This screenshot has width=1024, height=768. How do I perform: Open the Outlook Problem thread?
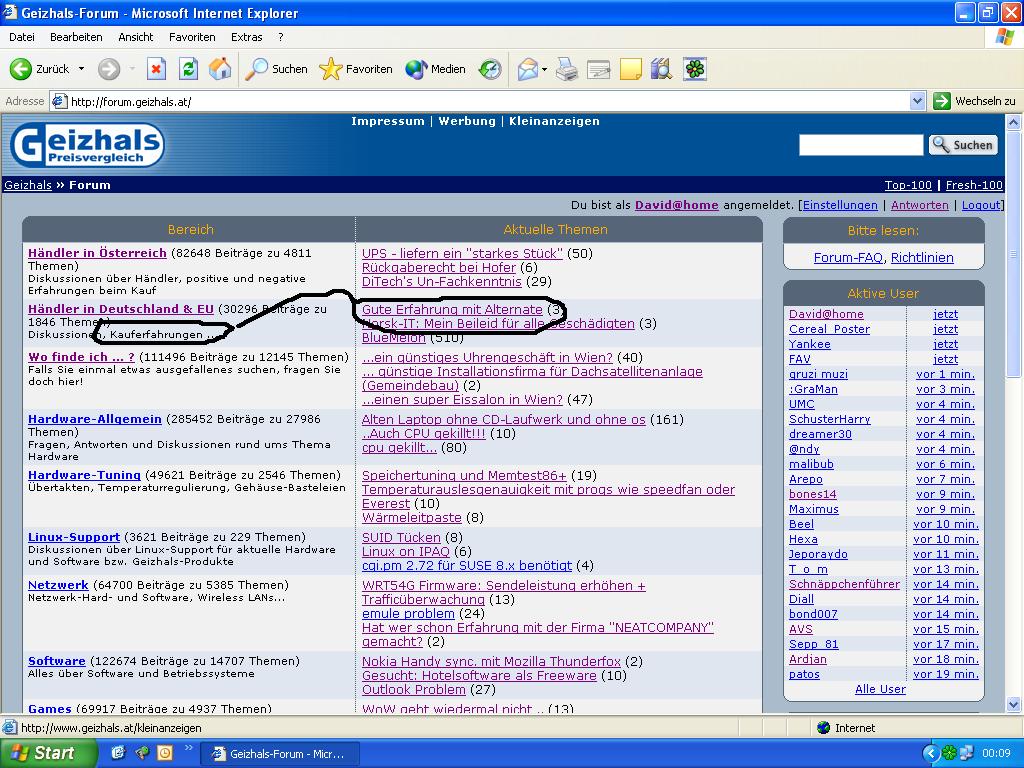[x=413, y=690]
